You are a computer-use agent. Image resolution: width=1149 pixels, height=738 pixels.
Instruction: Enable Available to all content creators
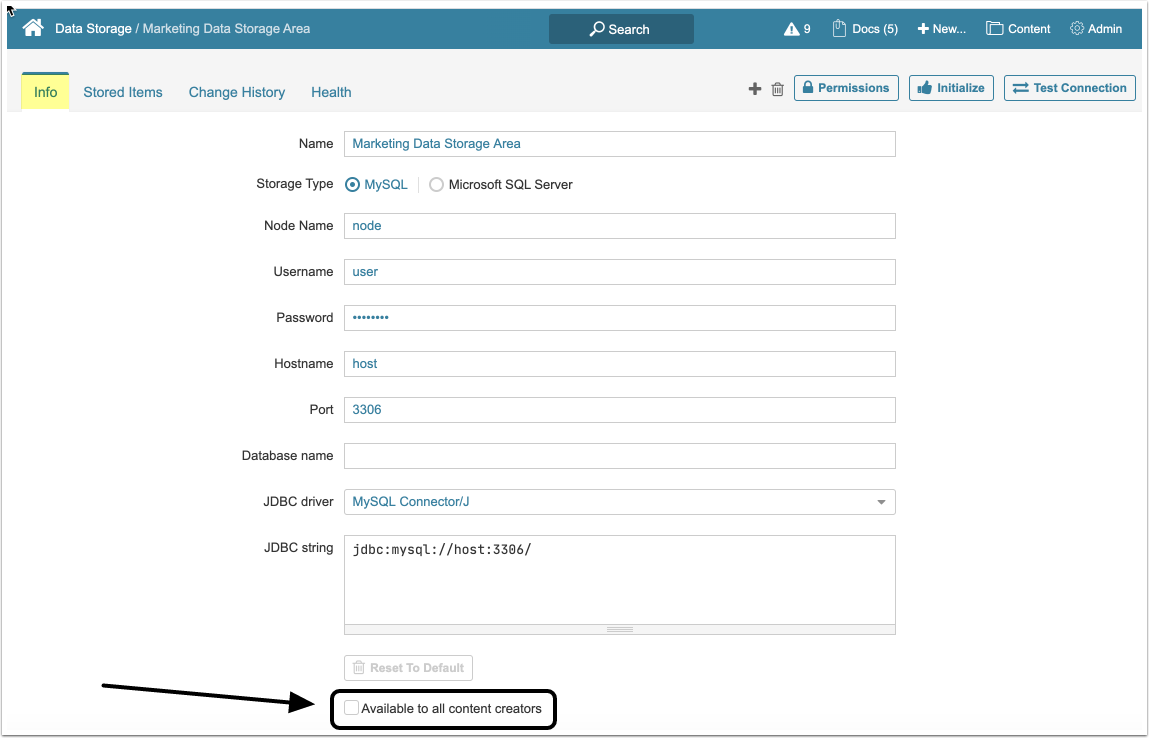(352, 708)
